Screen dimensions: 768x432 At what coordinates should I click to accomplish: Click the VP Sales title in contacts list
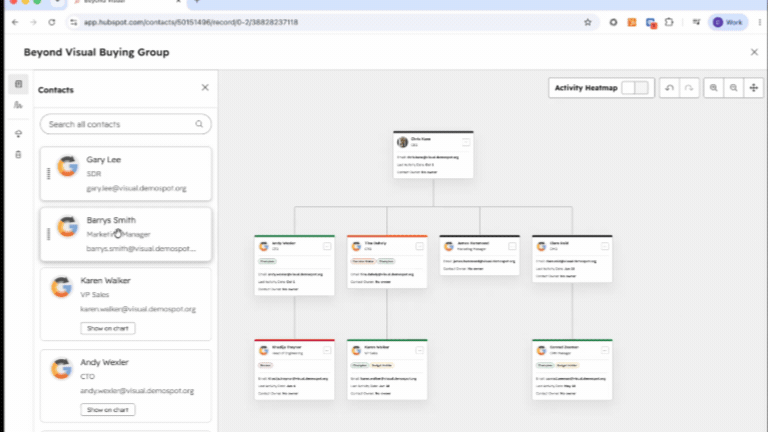coord(95,295)
